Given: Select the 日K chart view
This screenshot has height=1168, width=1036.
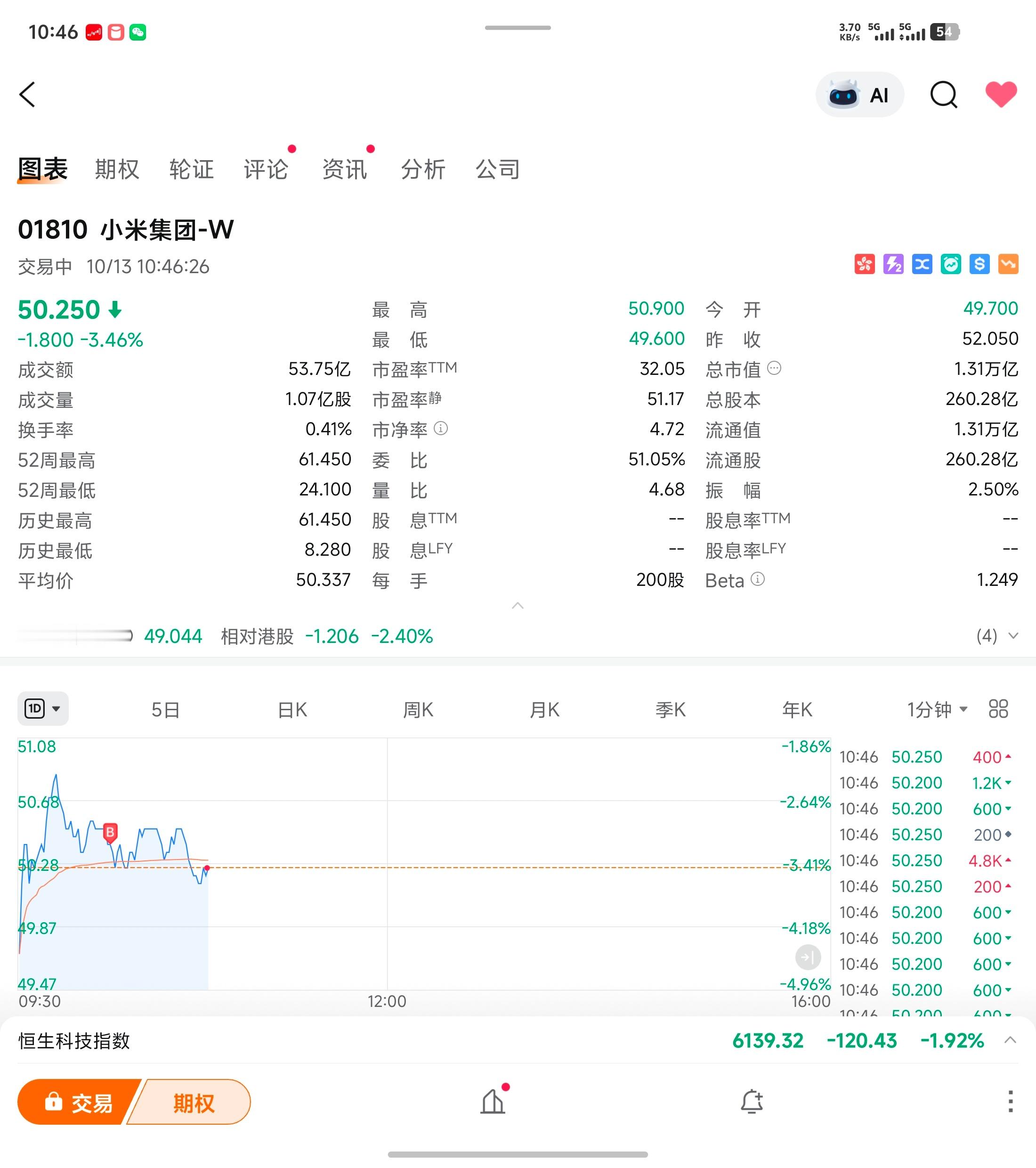Looking at the screenshot, I should click(292, 710).
